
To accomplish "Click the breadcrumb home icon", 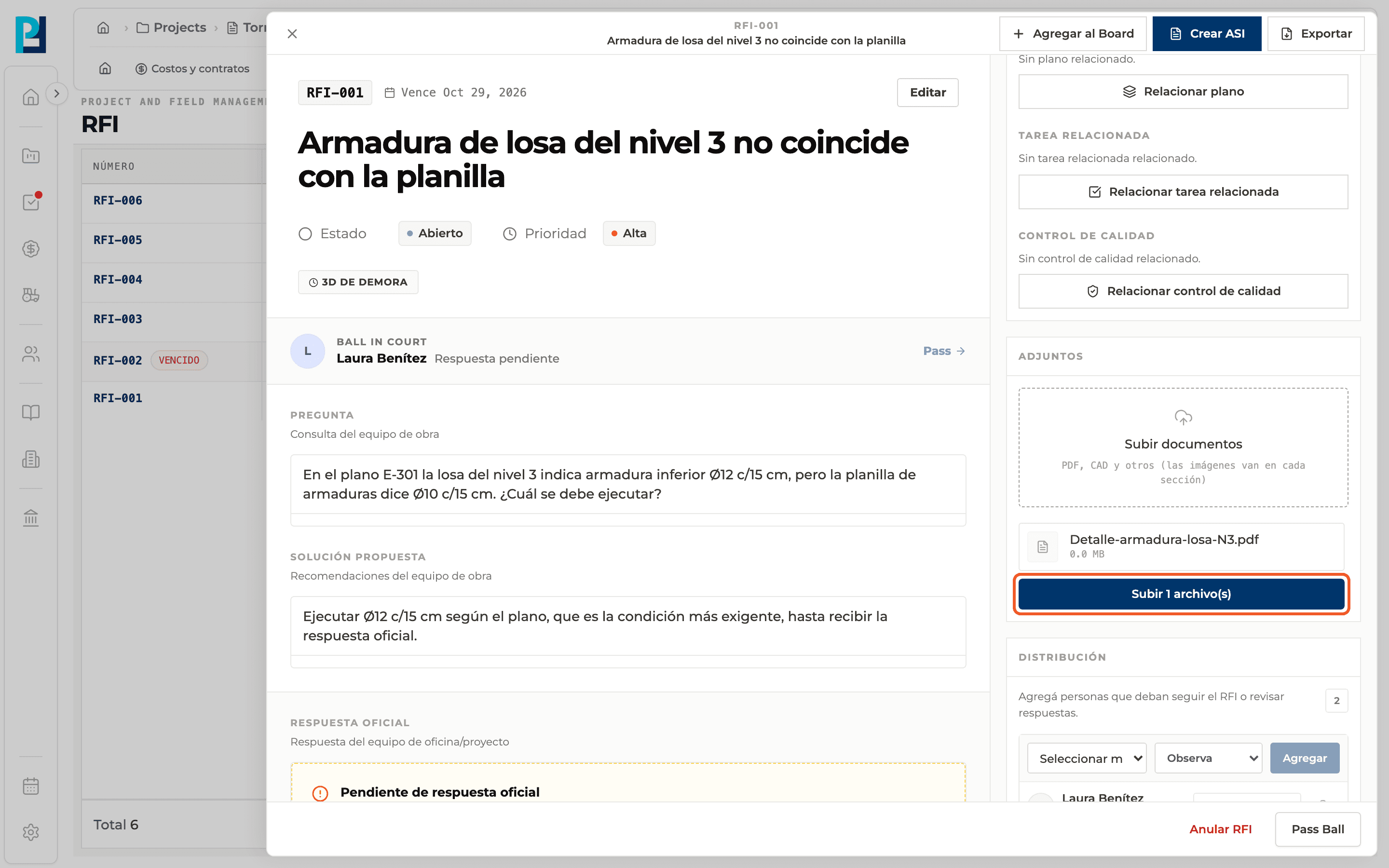I will 103,27.
